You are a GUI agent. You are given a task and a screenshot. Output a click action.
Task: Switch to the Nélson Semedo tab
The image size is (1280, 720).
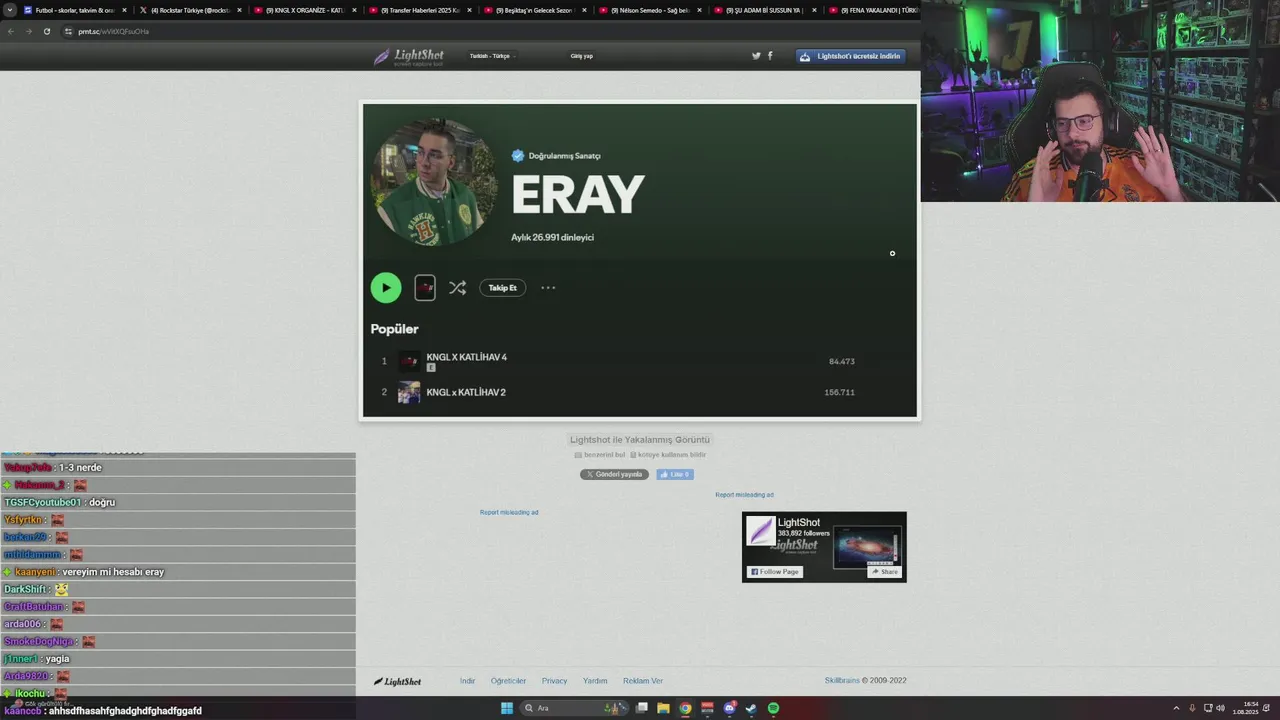pos(648,10)
